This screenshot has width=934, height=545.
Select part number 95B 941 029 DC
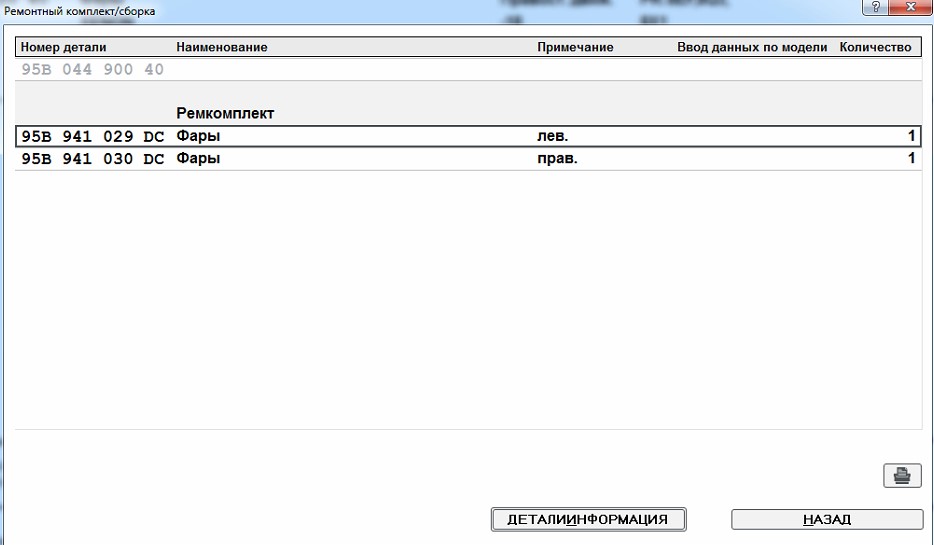click(x=92, y=136)
